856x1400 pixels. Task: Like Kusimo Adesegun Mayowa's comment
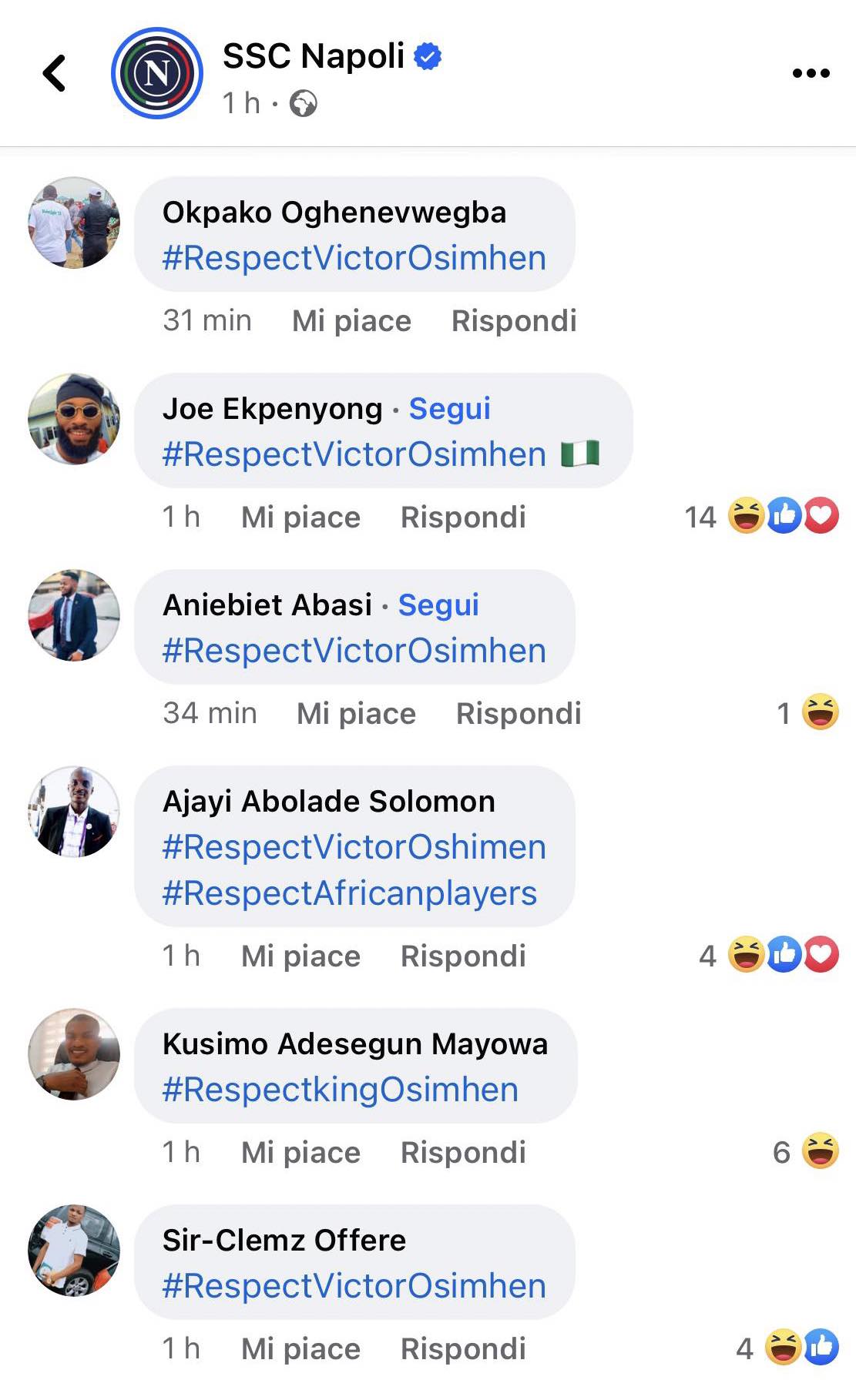[300, 1153]
